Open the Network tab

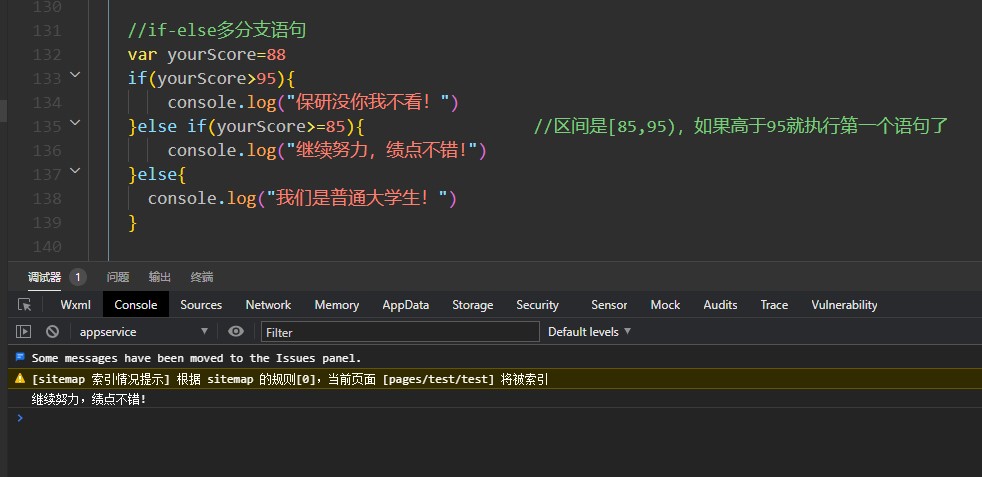268,305
